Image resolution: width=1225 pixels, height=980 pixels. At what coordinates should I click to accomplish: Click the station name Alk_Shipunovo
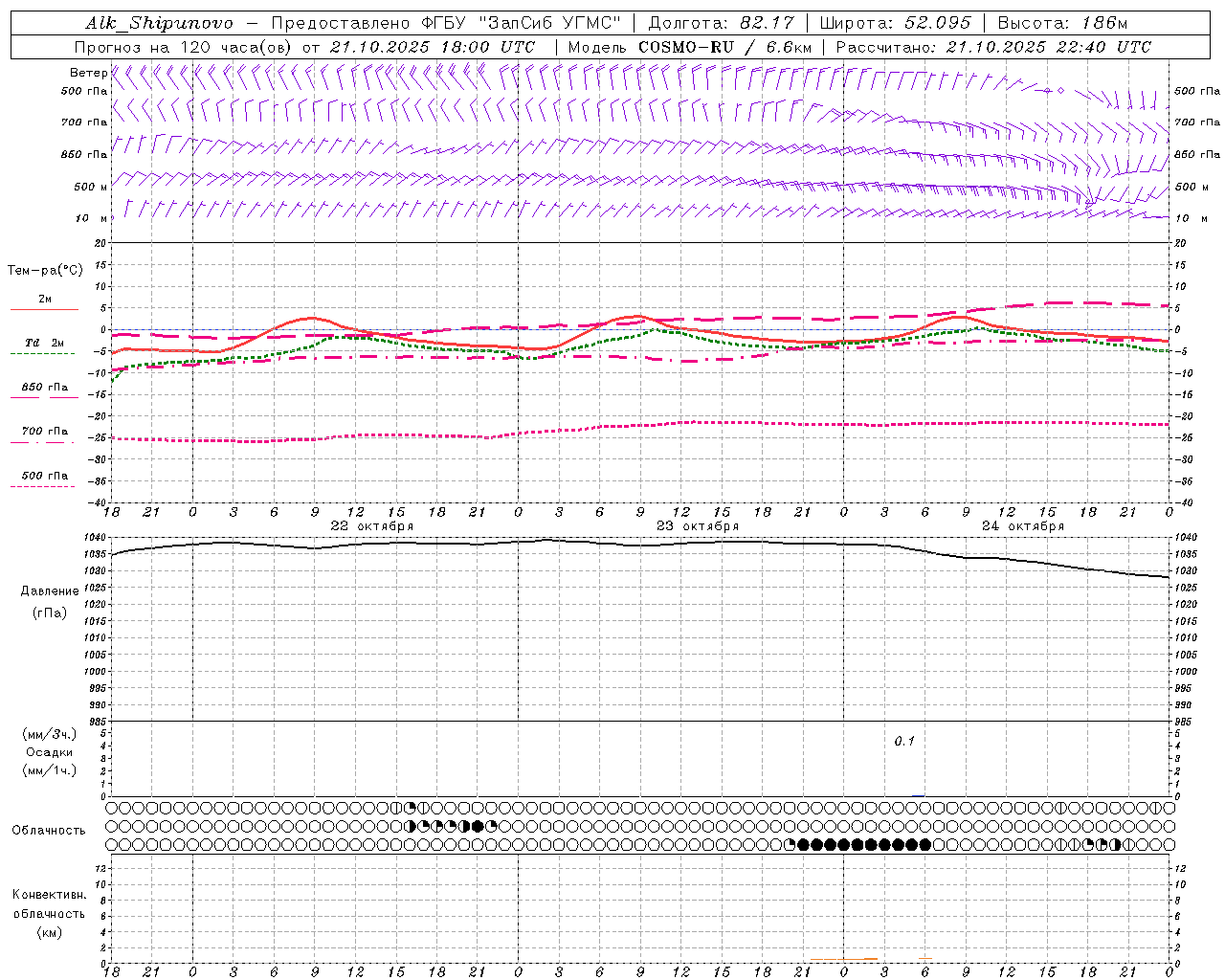pos(159,23)
